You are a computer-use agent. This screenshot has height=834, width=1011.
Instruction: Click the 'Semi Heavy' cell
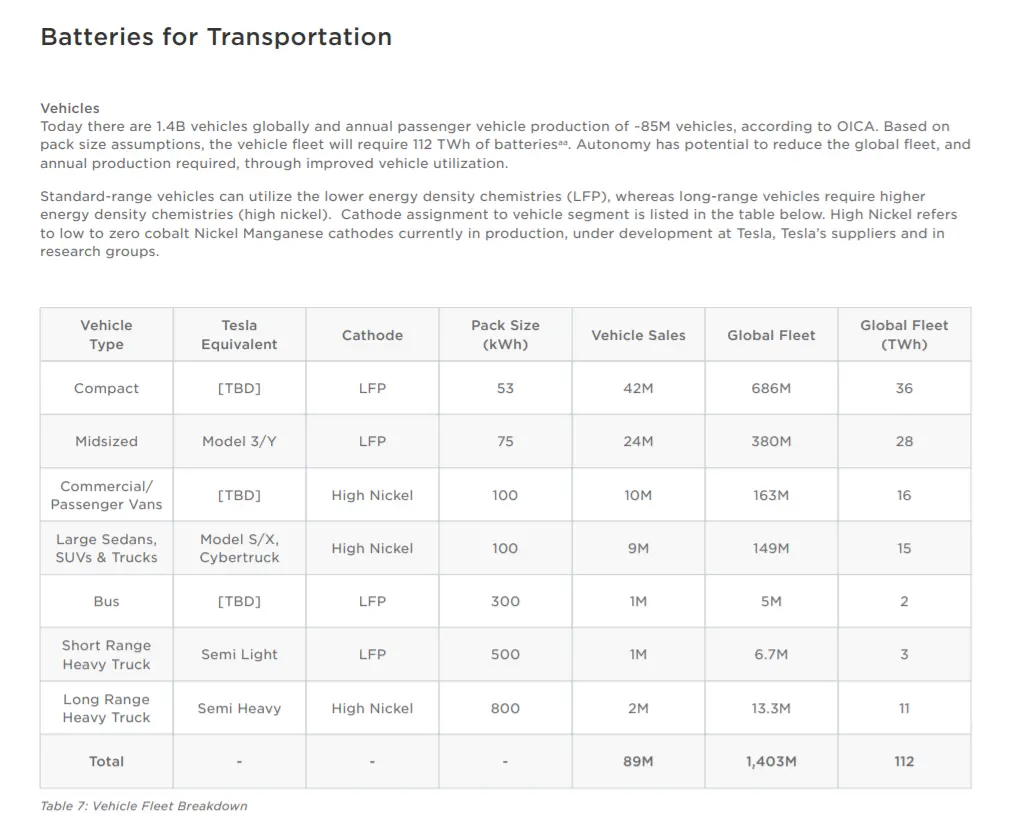(x=239, y=709)
